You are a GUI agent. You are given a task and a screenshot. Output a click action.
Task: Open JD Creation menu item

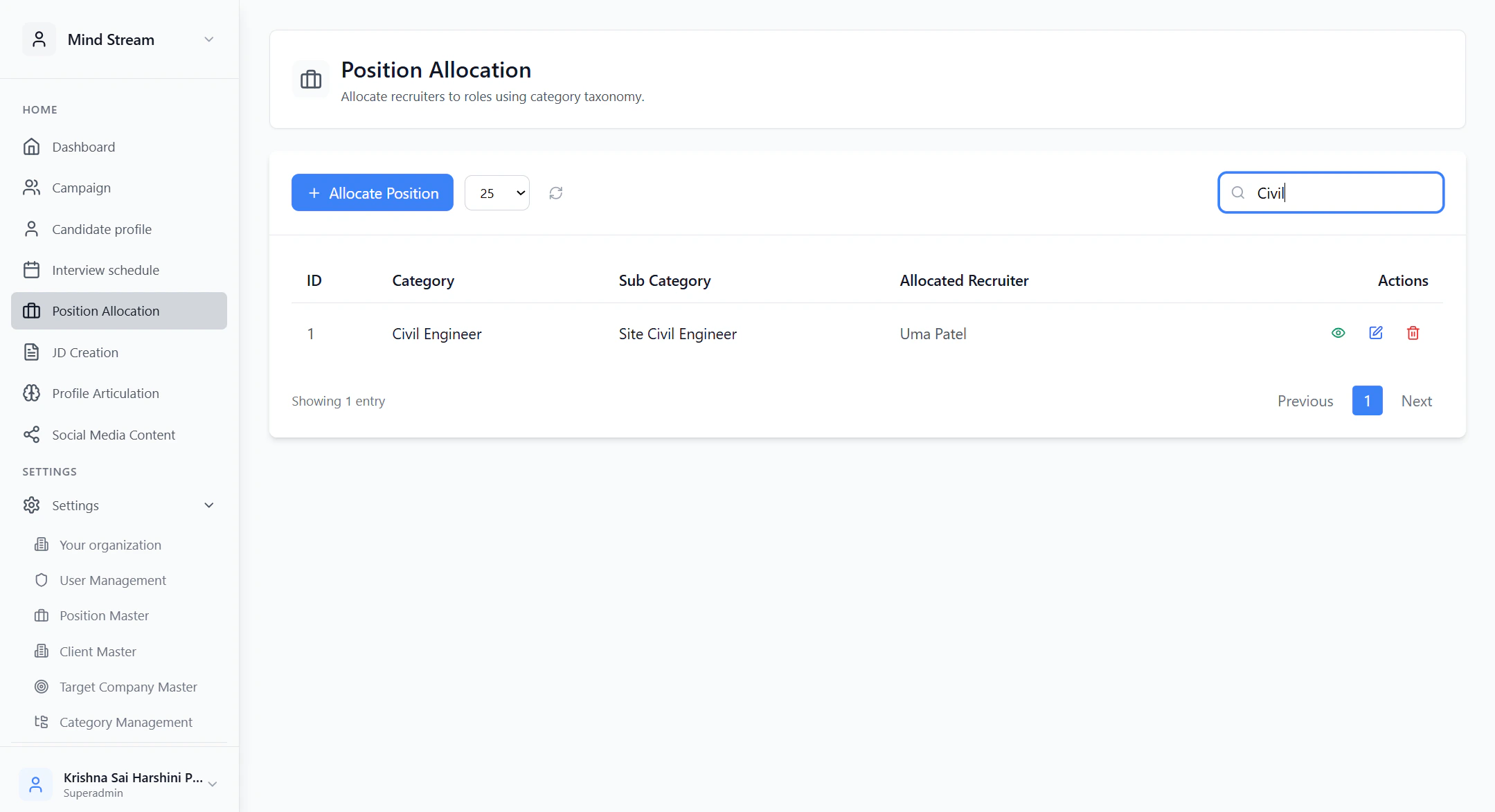85,352
